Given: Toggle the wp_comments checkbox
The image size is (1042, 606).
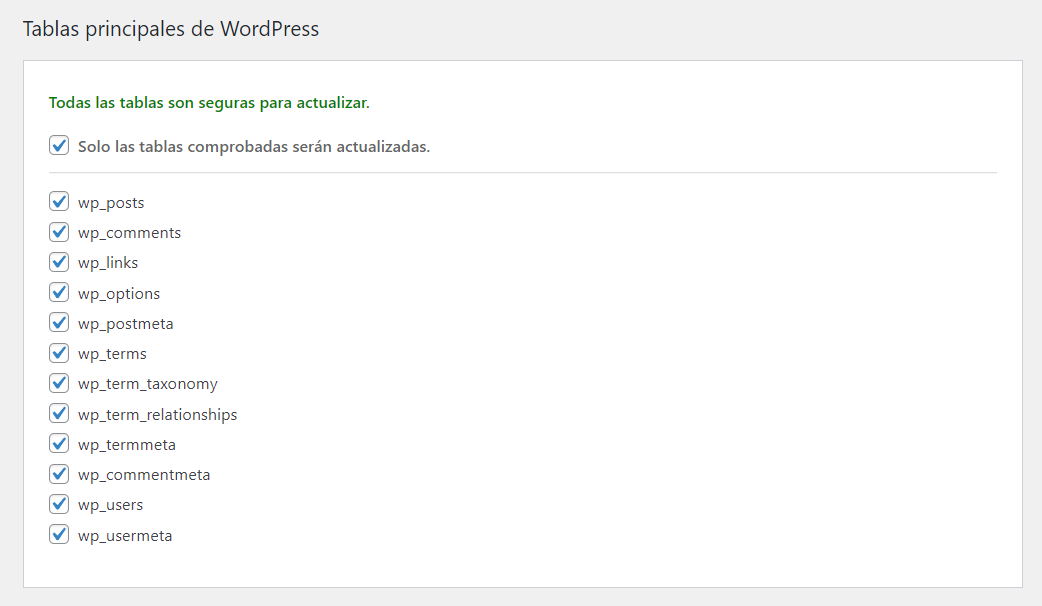Looking at the screenshot, I should (59, 232).
